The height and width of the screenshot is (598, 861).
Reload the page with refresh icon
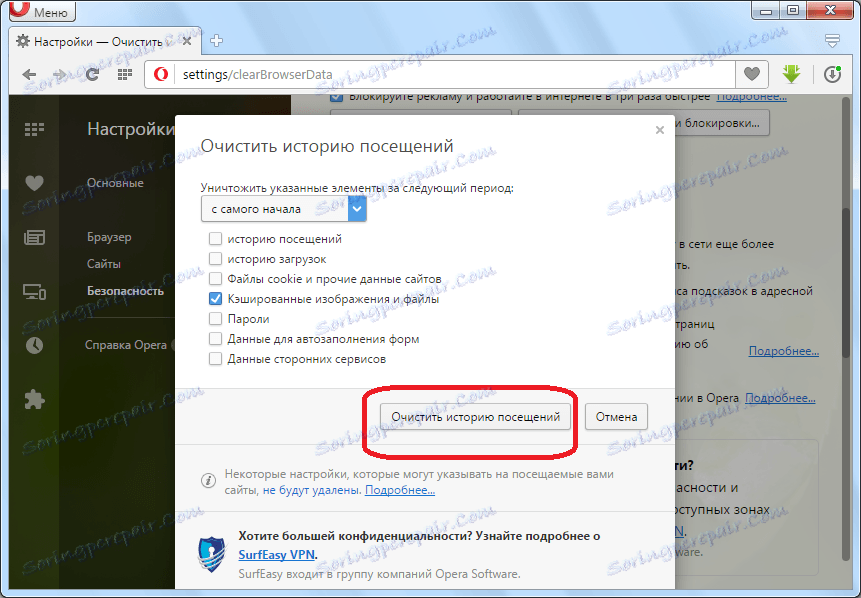[92, 74]
